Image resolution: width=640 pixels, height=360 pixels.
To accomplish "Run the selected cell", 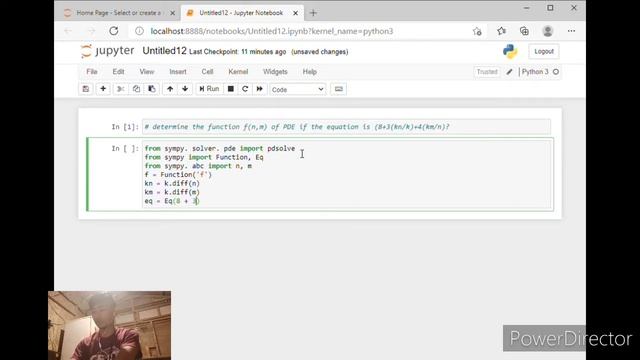I will point(209,89).
